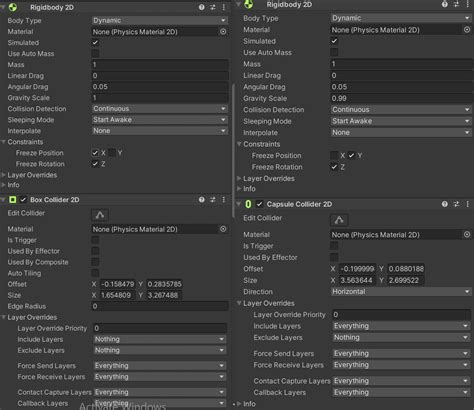Click Box Collider Size Y field

click(164, 295)
